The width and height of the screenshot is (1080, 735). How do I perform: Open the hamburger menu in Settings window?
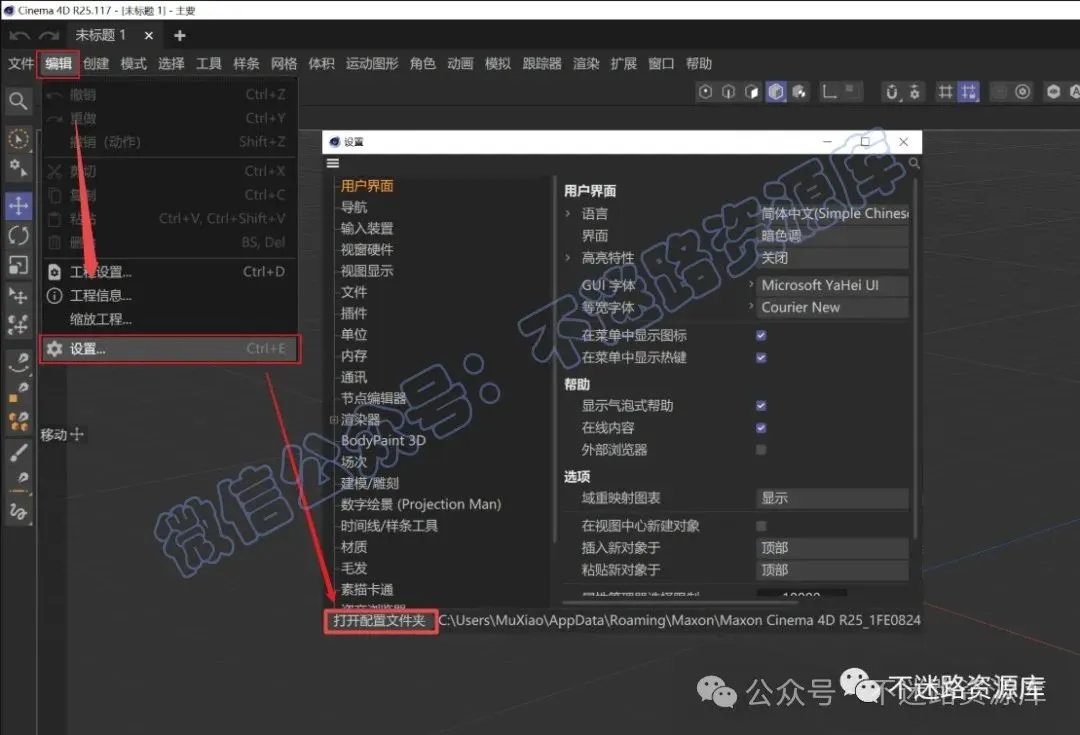pyautogui.click(x=333, y=163)
